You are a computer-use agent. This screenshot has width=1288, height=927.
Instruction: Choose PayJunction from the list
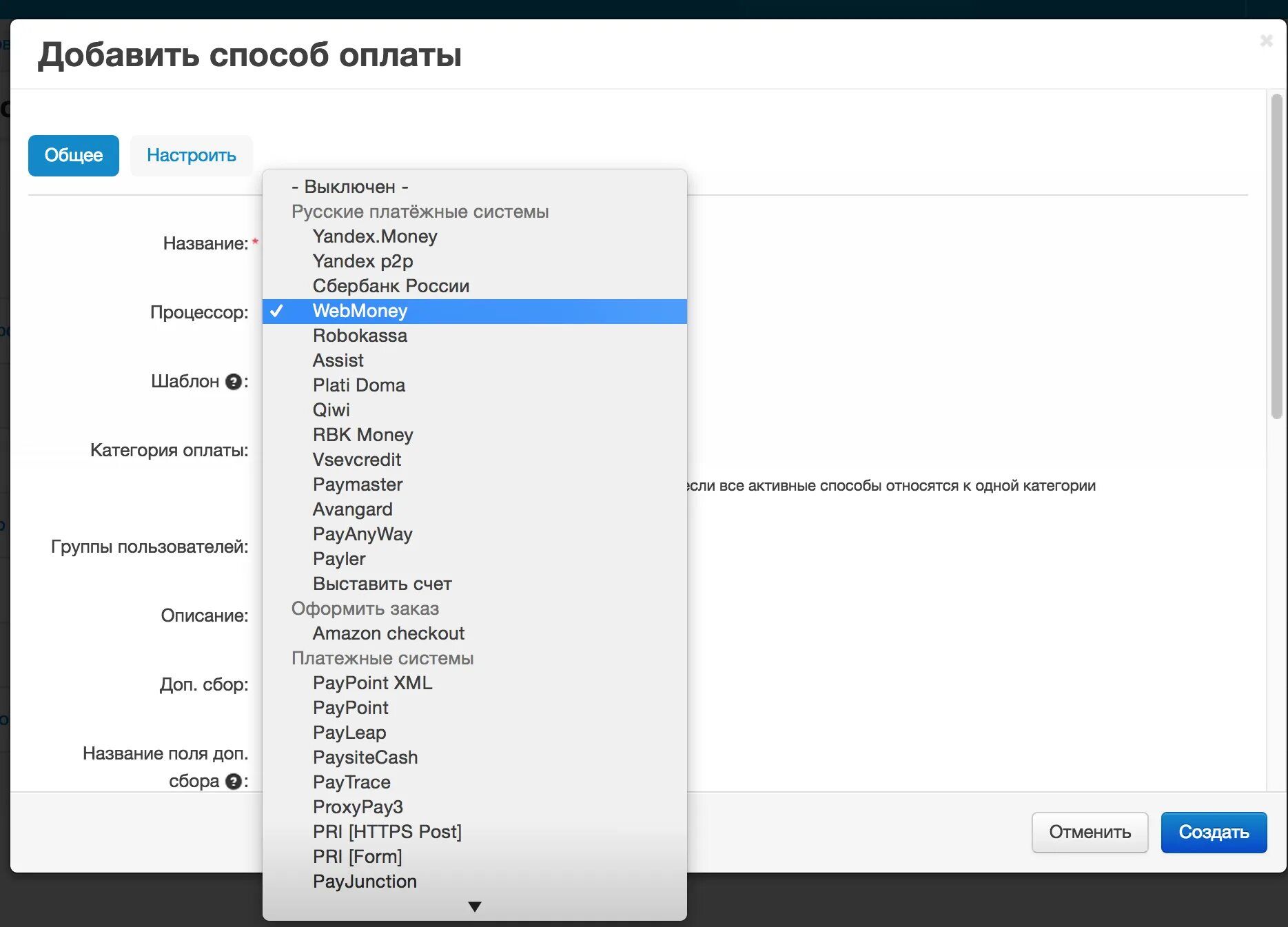click(x=475, y=882)
